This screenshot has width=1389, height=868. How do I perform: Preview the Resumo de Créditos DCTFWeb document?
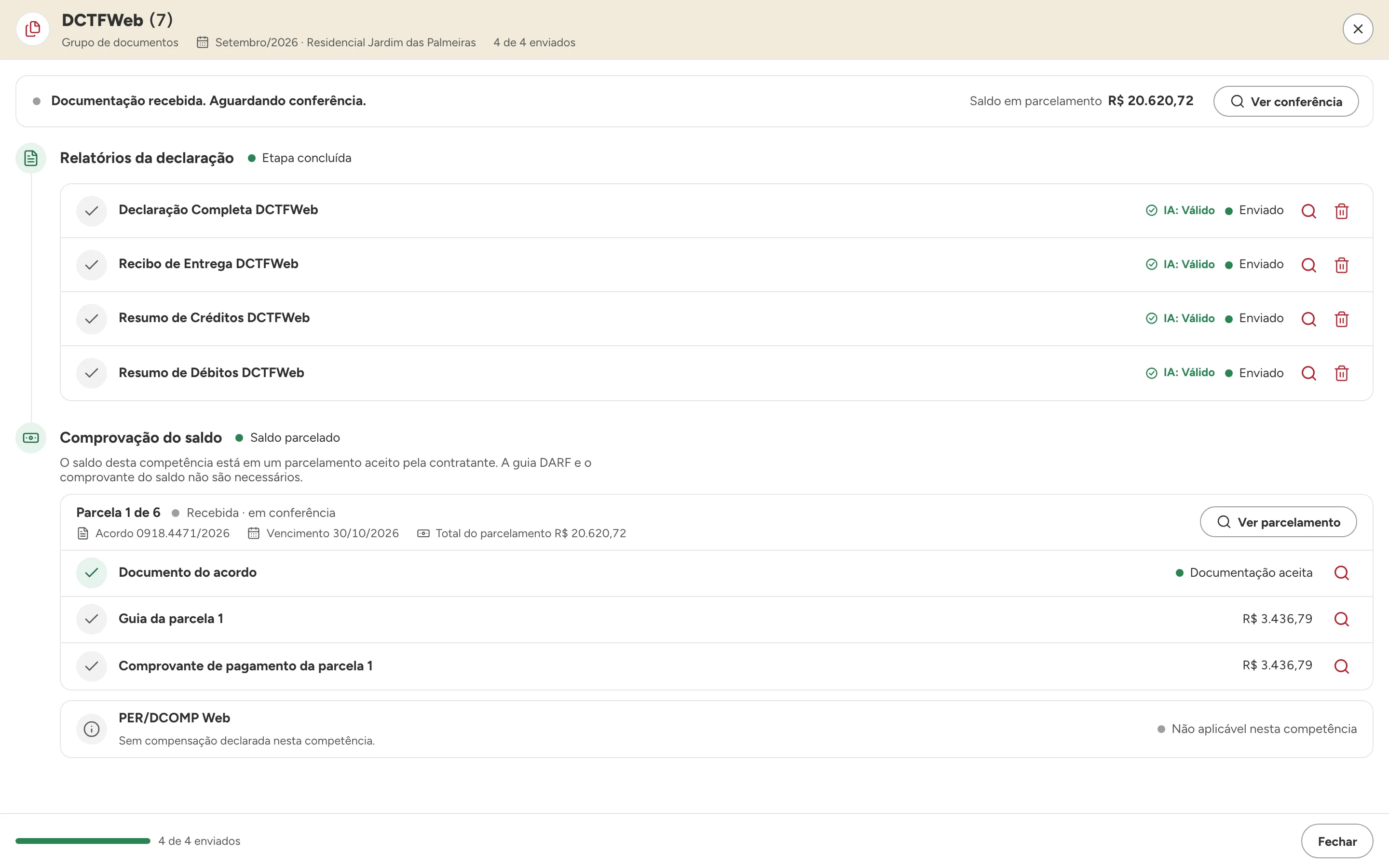click(1308, 319)
